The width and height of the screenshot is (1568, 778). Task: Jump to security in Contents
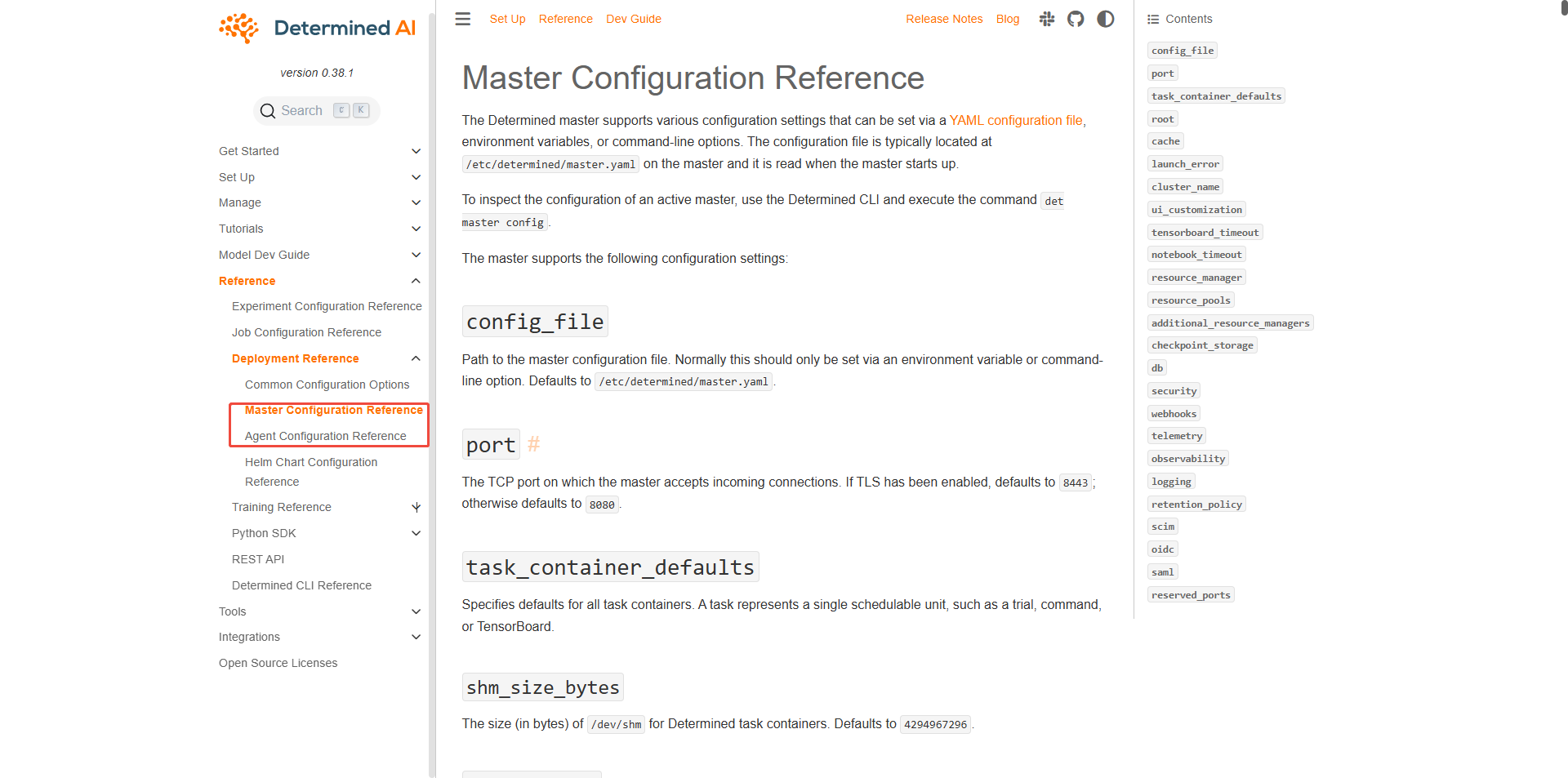(x=1174, y=391)
